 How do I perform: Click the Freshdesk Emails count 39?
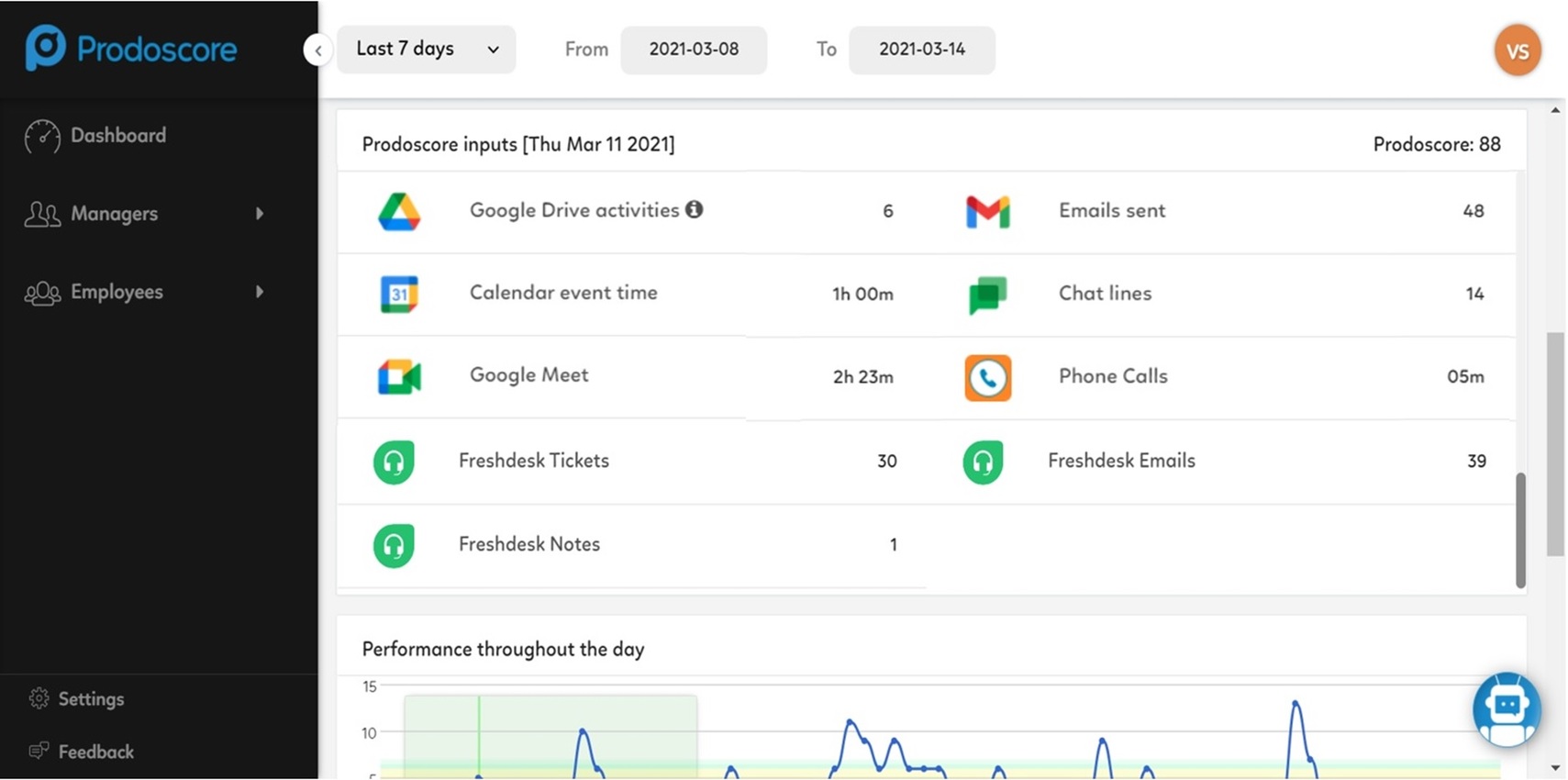tap(1476, 461)
